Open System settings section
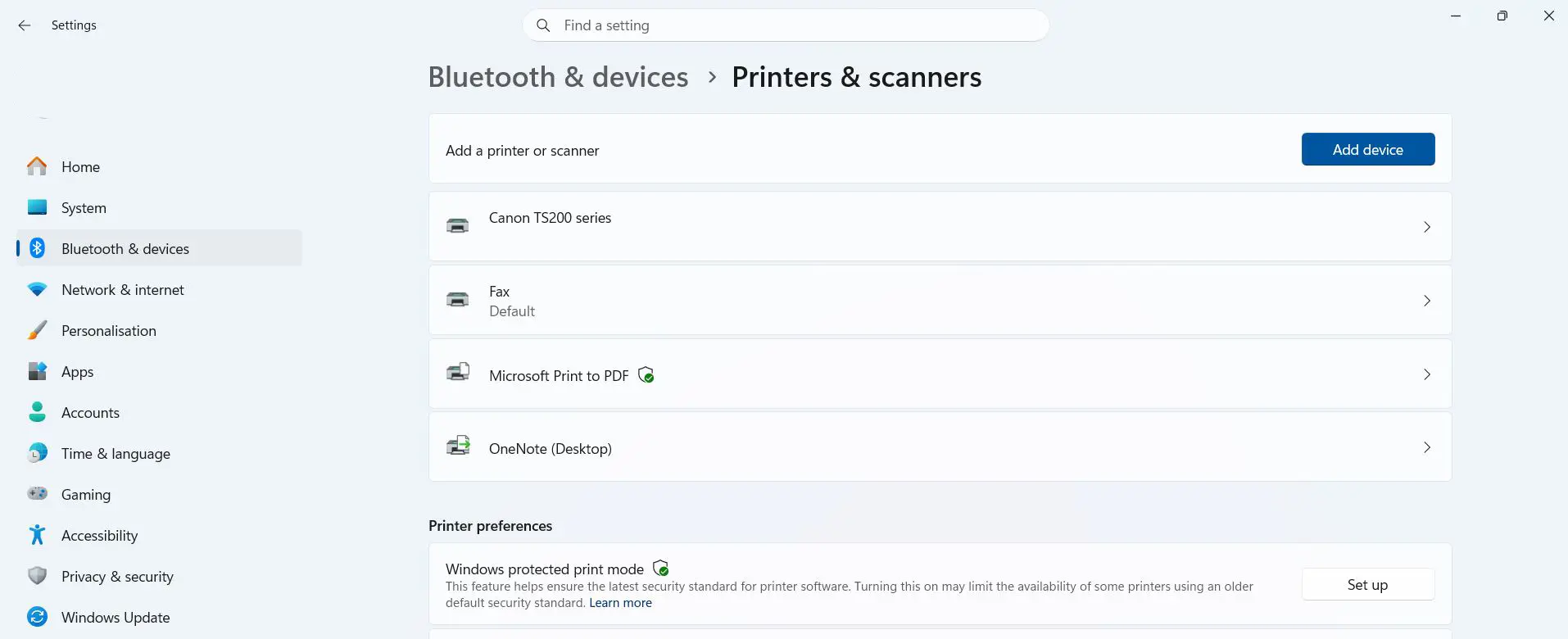This screenshot has height=639, width=1568. [159, 207]
